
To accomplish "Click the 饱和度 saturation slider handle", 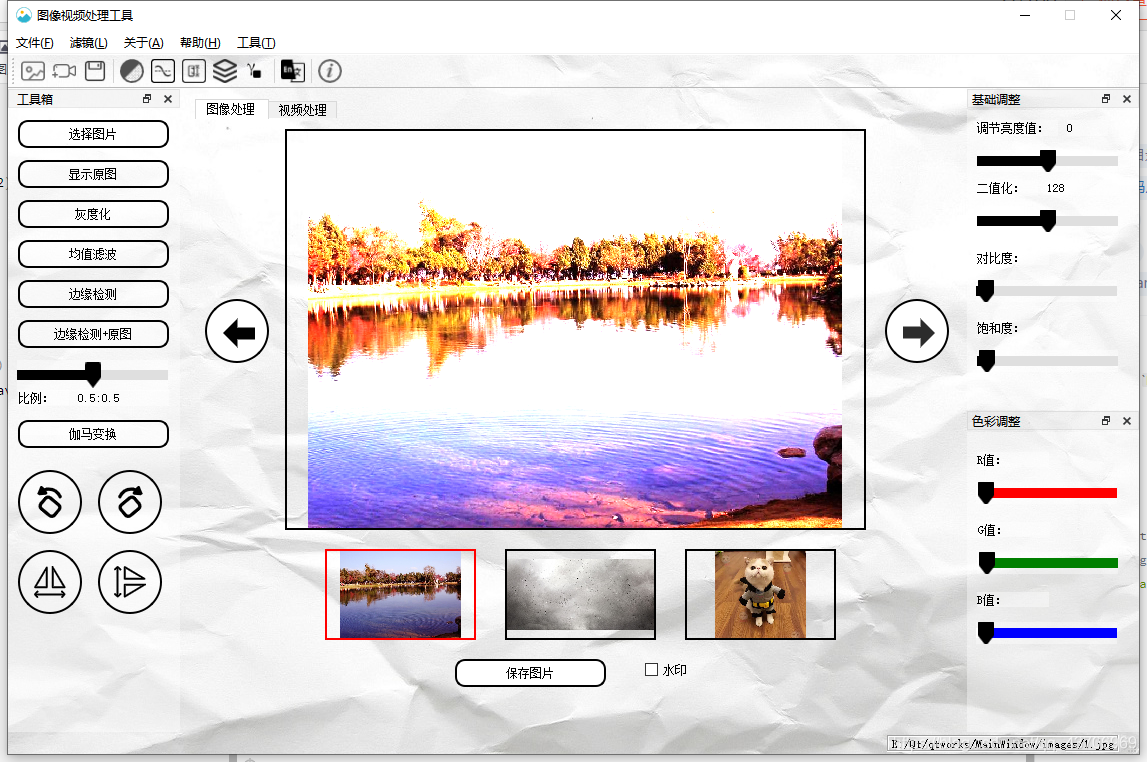I will (x=986, y=360).
